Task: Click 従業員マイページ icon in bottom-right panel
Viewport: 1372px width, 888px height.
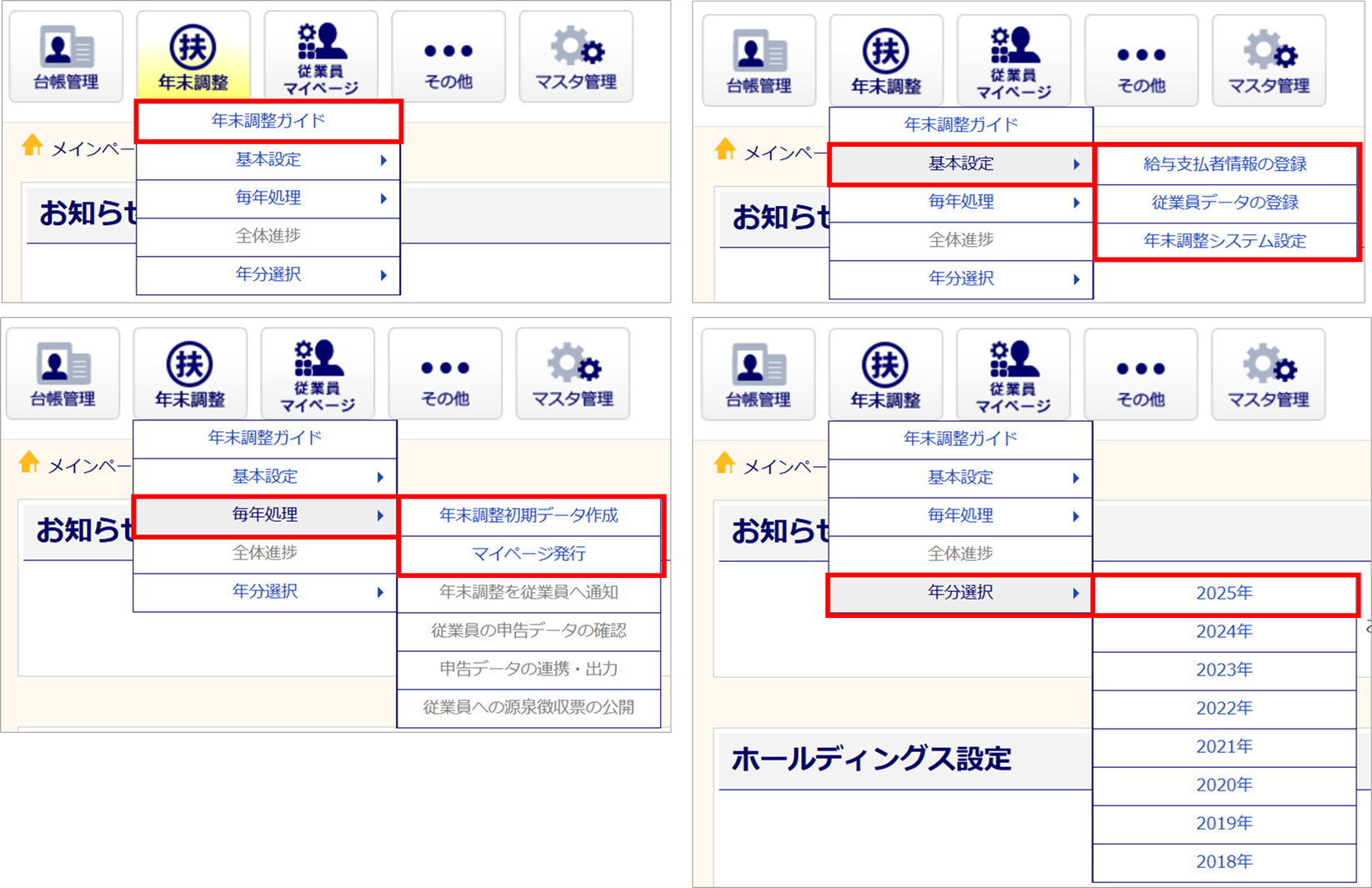Action: point(1013,374)
